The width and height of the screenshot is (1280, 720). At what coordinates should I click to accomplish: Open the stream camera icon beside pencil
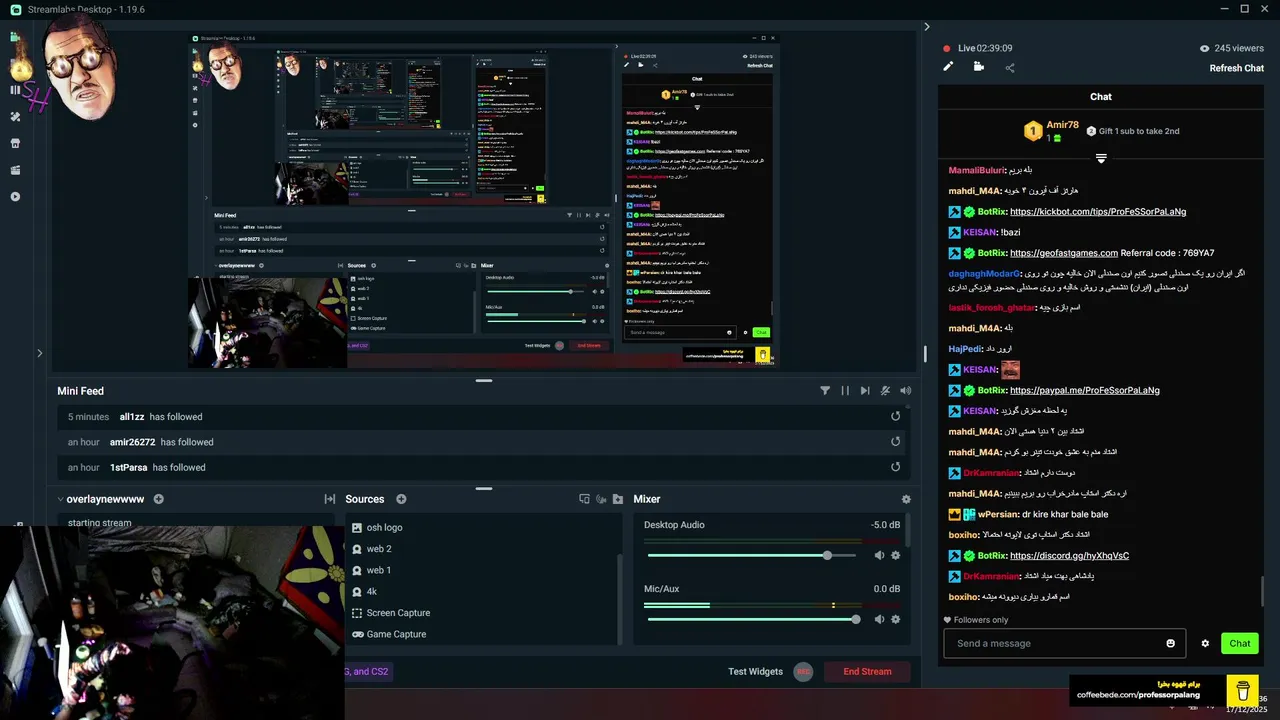point(979,67)
